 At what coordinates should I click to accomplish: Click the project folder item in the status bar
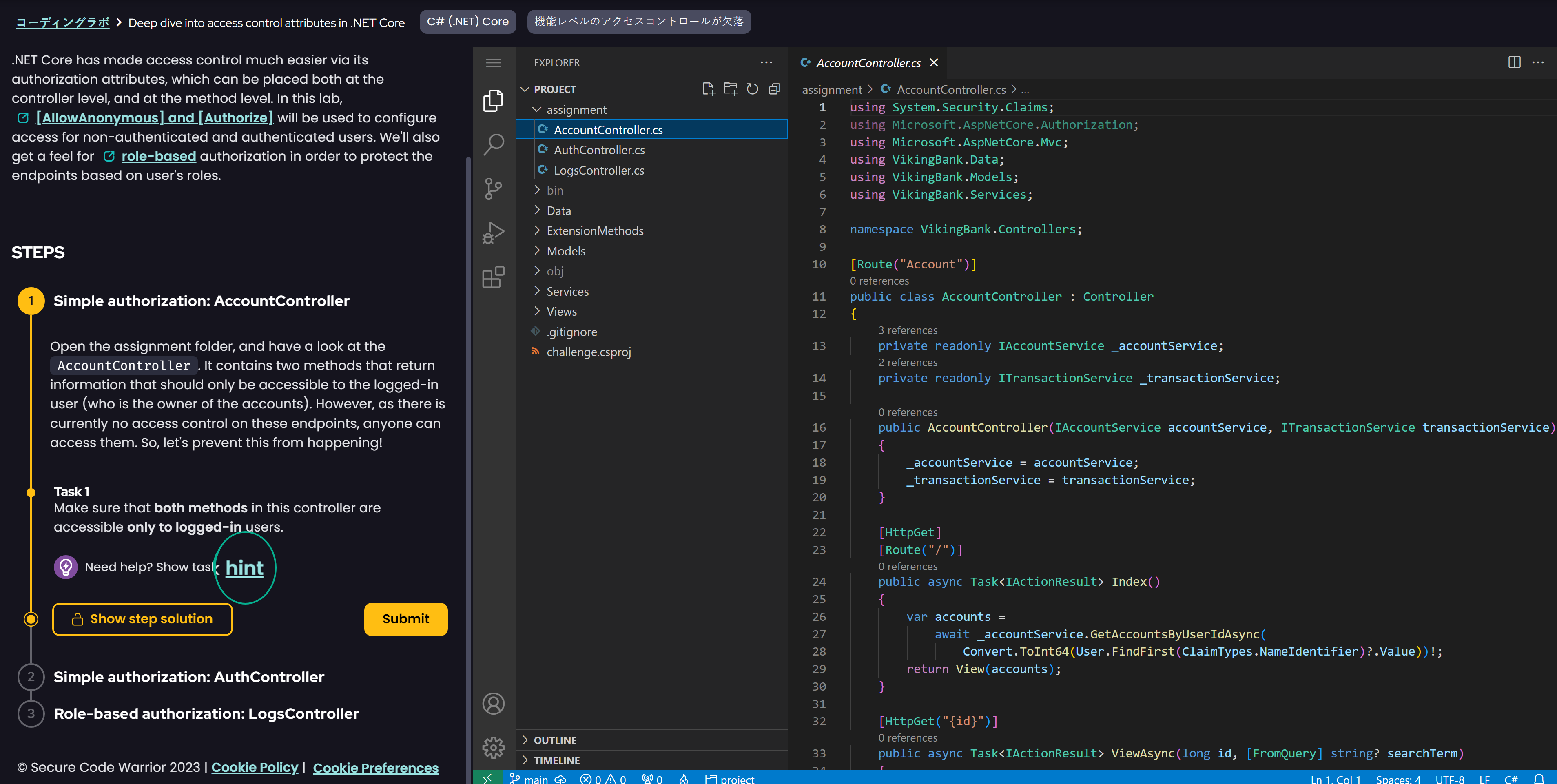(x=729, y=779)
